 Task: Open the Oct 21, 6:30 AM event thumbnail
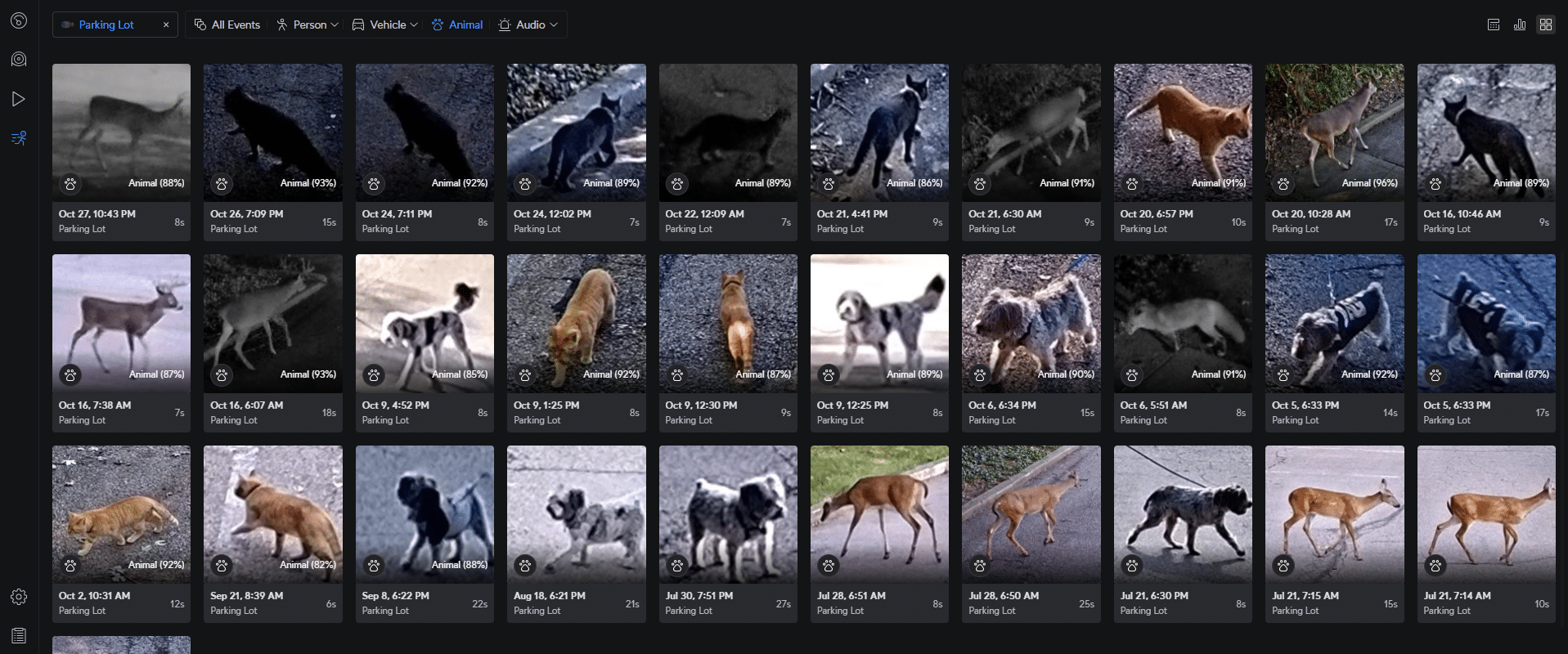[1031, 132]
